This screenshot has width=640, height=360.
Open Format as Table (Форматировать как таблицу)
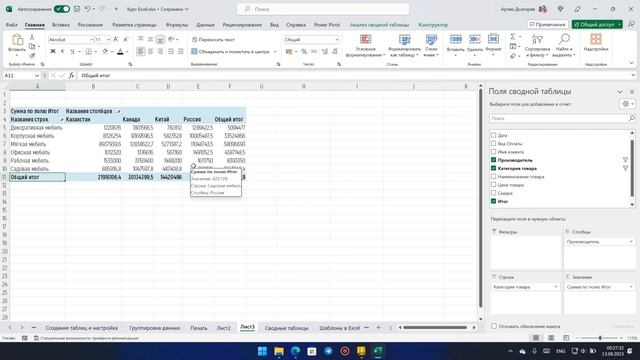point(404,45)
